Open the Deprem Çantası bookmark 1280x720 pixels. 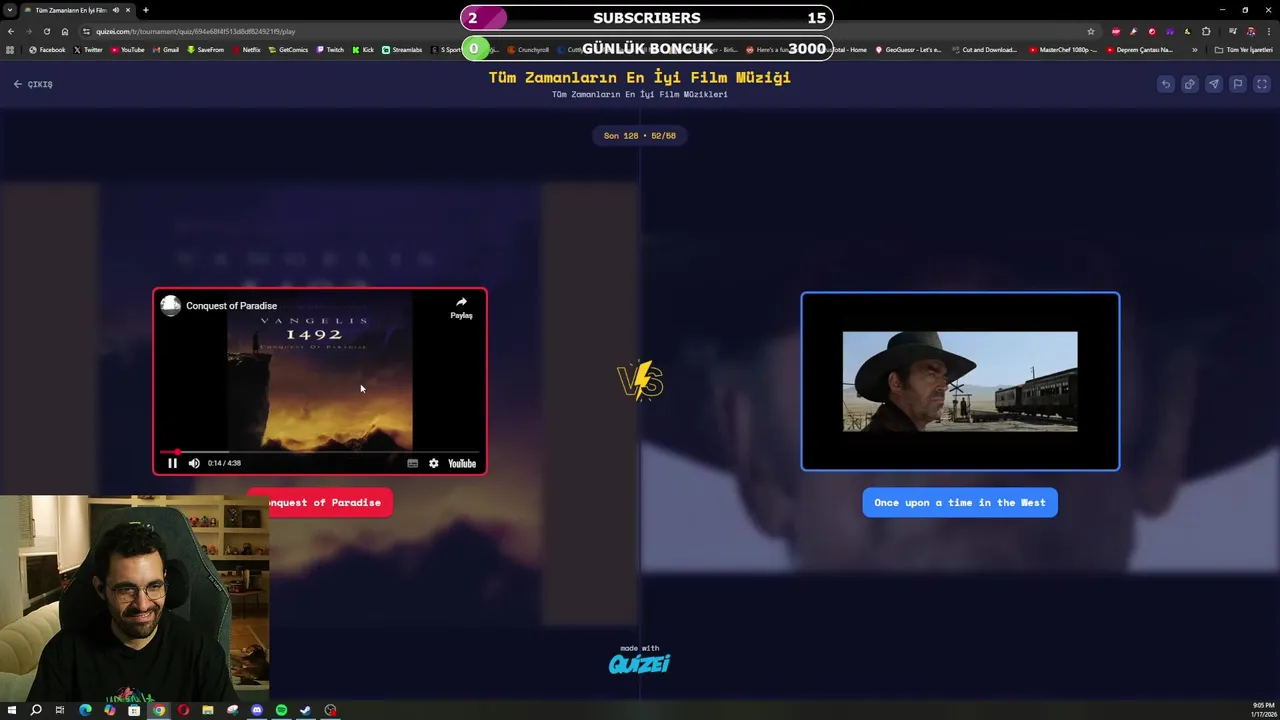[1140, 49]
